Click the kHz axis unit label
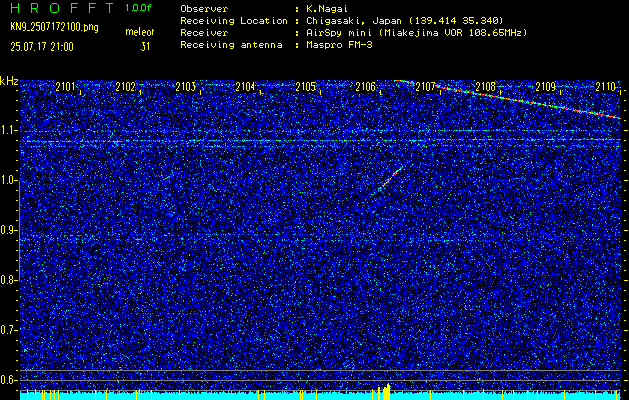Image resolution: width=629 pixels, height=400 pixels. pyautogui.click(x=9, y=81)
